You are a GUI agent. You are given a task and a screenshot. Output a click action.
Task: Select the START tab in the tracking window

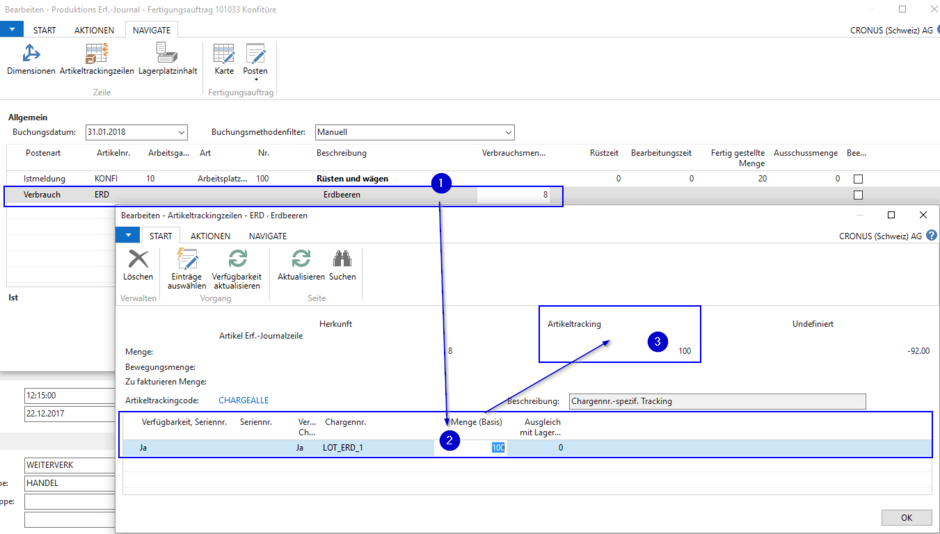pos(161,236)
